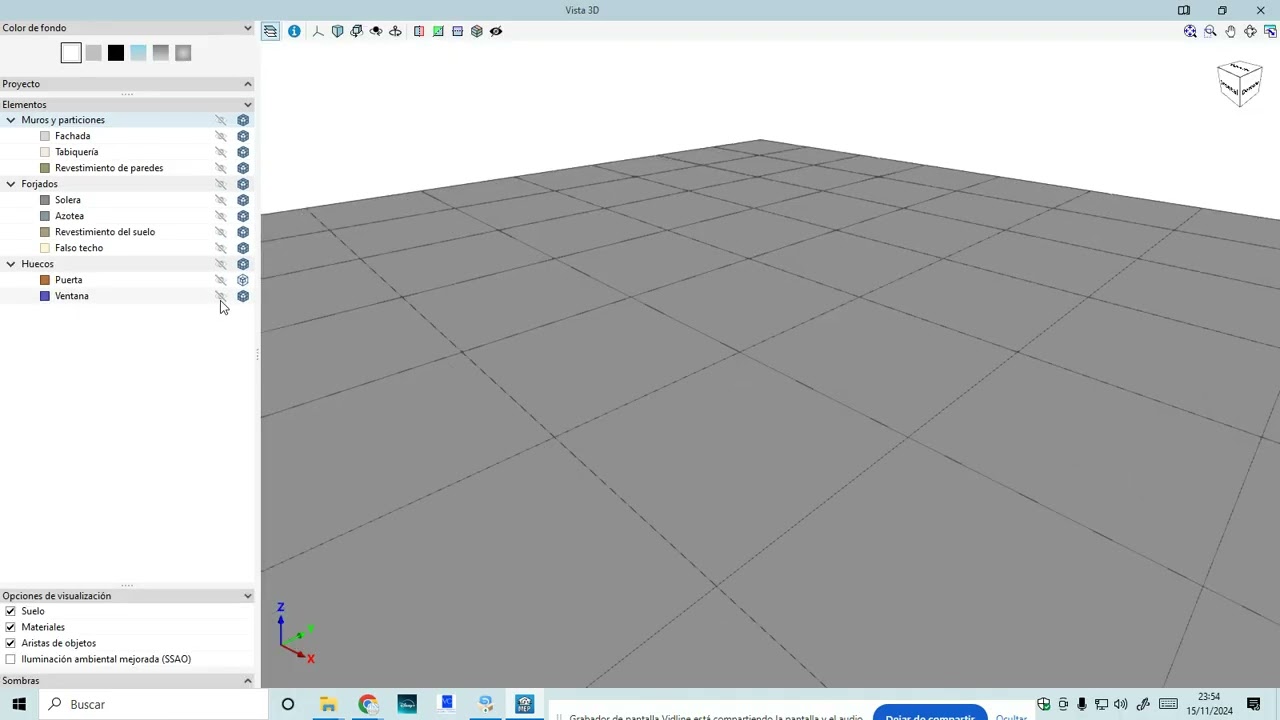Viewport: 1280px width, 720px height.
Task: Select the four-arrow orbit tool icon
Action: pyautogui.click(x=1250, y=31)
